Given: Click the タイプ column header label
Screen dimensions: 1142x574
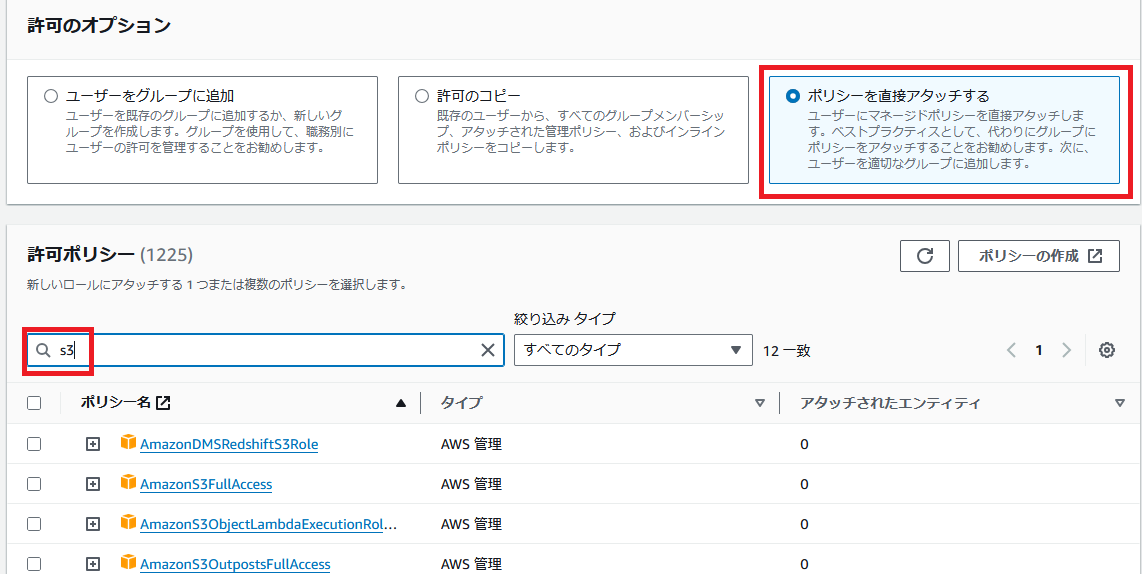Looking at the screenshot, I should click(x=461, y=403).
